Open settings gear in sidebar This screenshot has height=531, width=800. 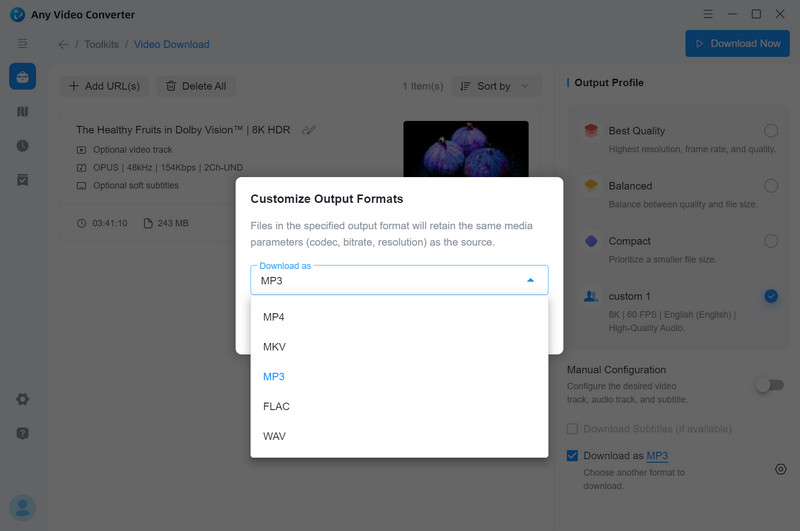[22, 399]
